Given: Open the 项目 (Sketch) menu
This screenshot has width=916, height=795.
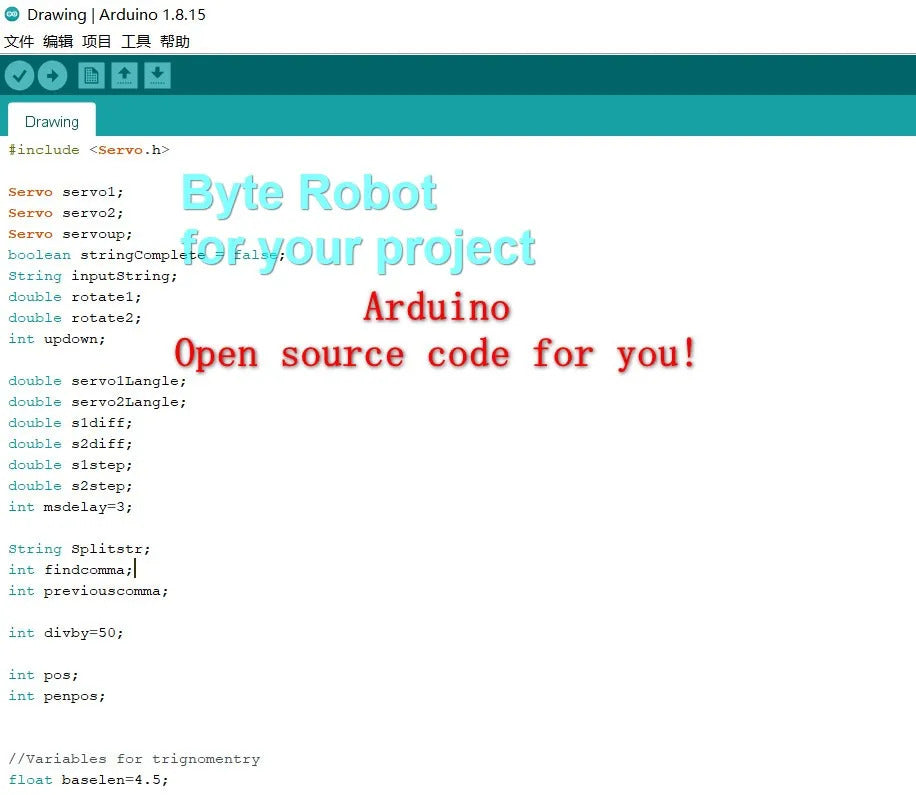Looking at the screenshot, I should (x=97, y=42).
